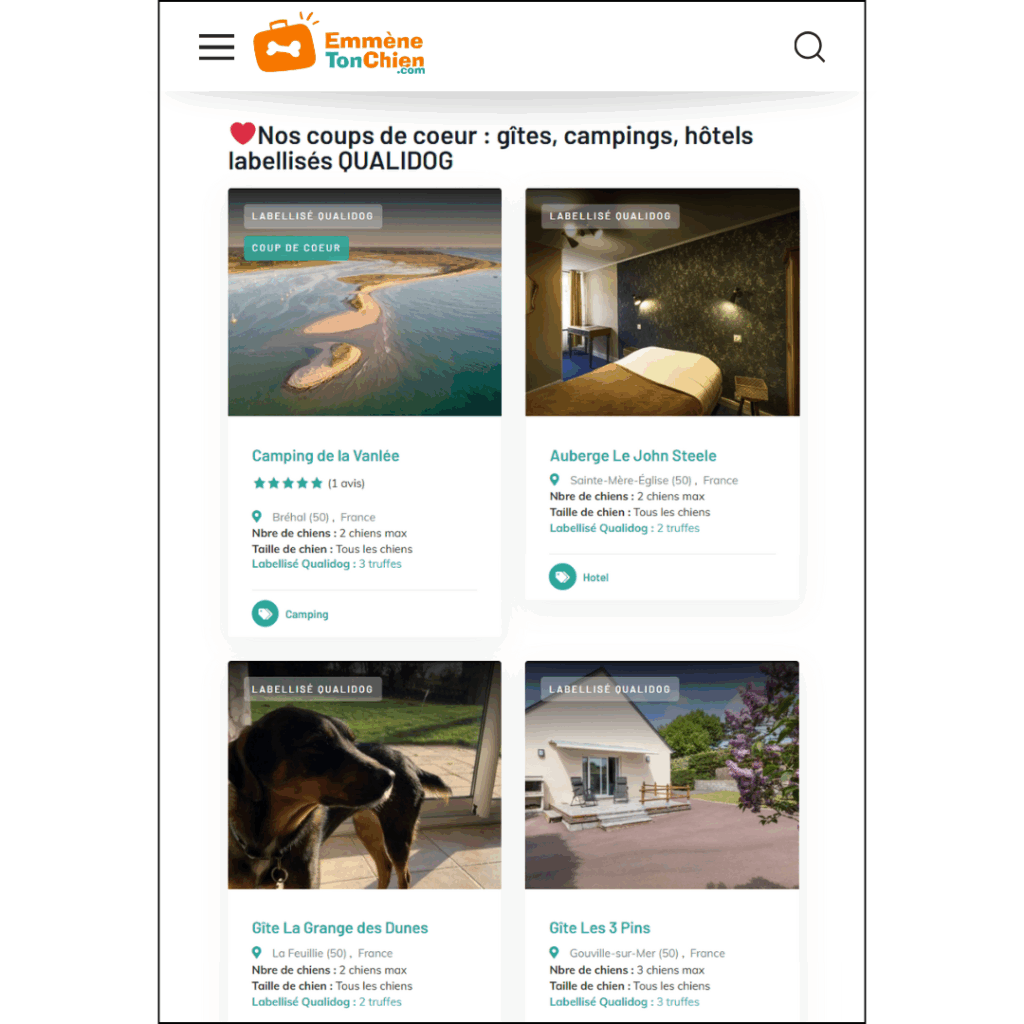This screenshot has height=1024, width=1024.
Task: Click the Hotel category tag icon
Action: 562,577
